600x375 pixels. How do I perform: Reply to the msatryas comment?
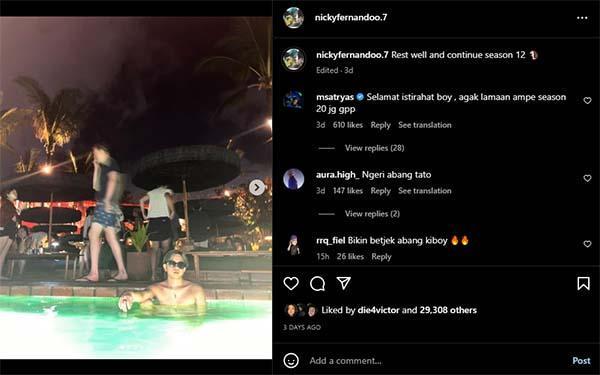tap(380, 125)
